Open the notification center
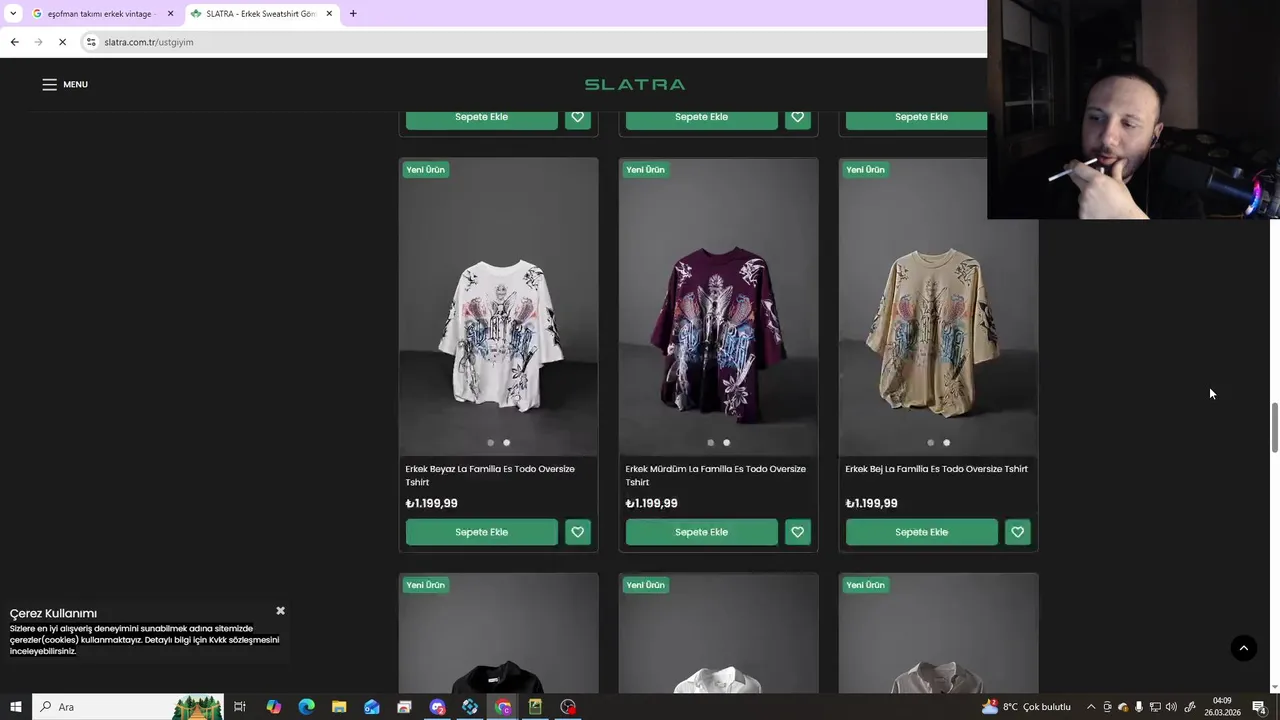Screen dimensions: 1280x720 1259,707
